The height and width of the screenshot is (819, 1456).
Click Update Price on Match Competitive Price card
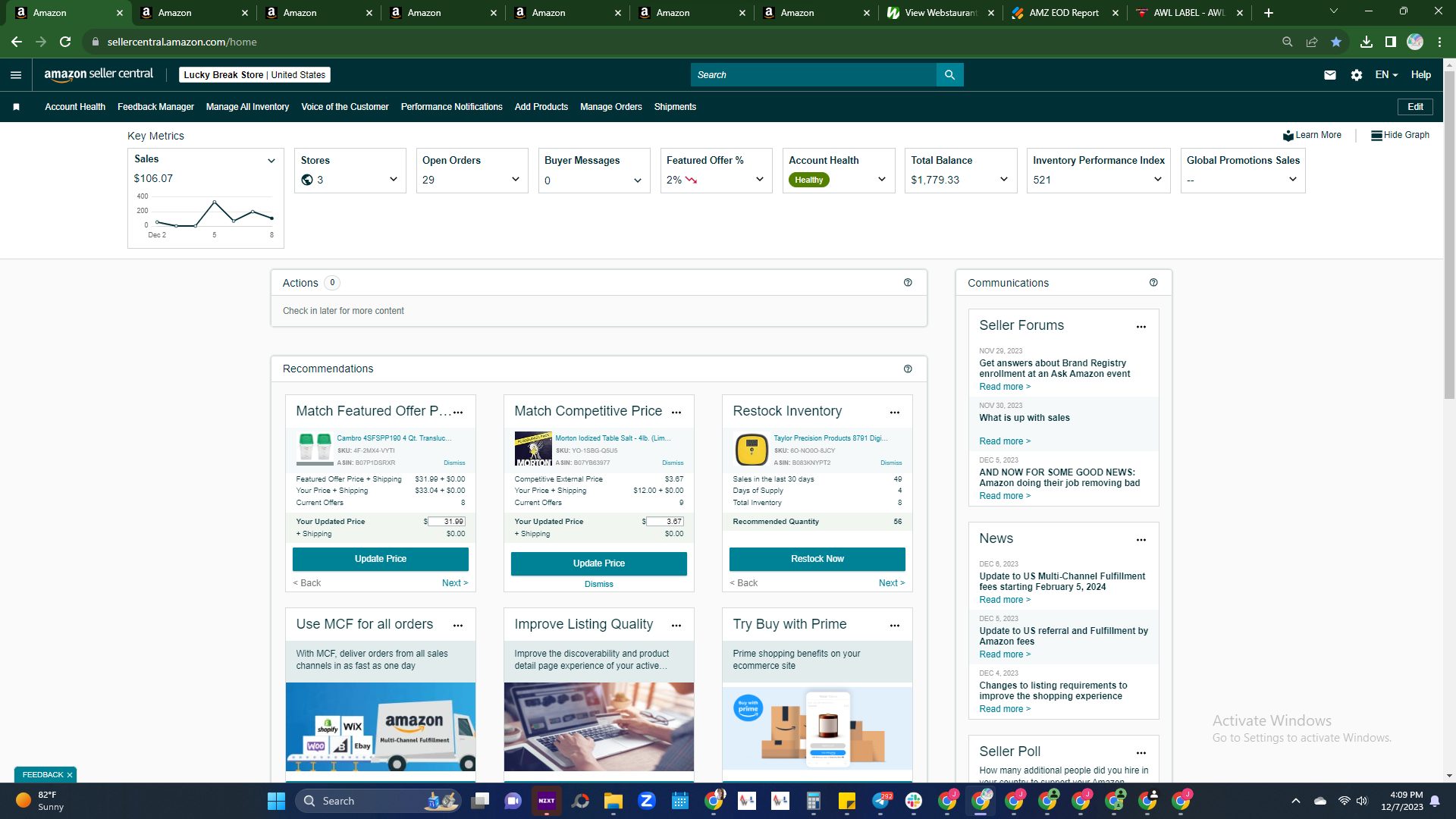coord(599,564)
